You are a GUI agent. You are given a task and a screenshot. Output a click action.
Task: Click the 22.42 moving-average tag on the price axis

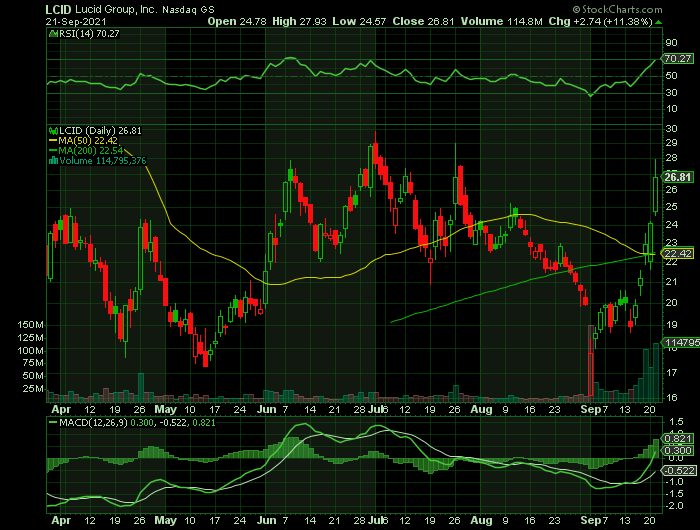tap(678, 254)
